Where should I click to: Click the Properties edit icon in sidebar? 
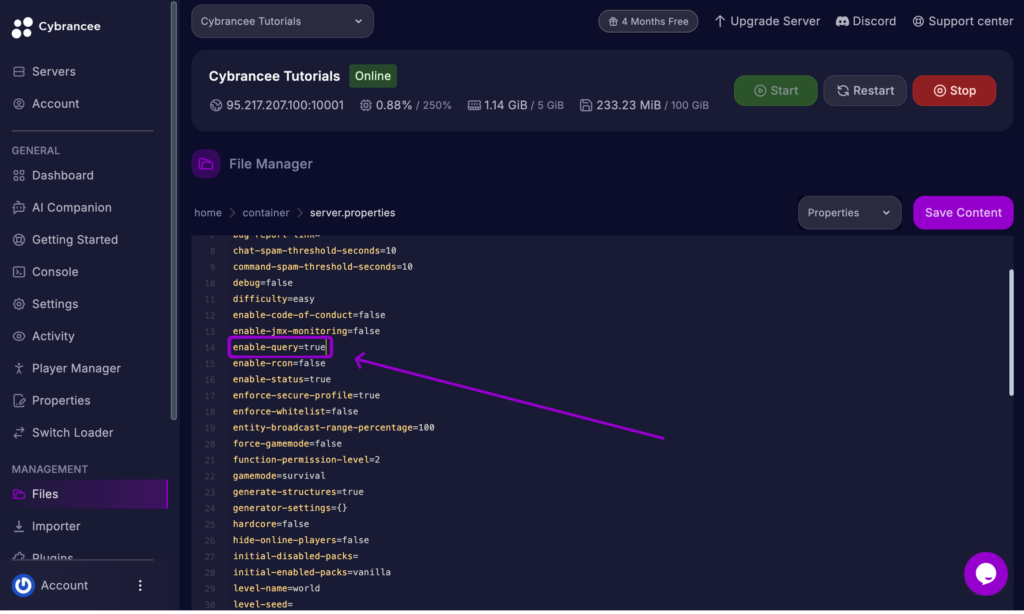click(x=19, y=400)
